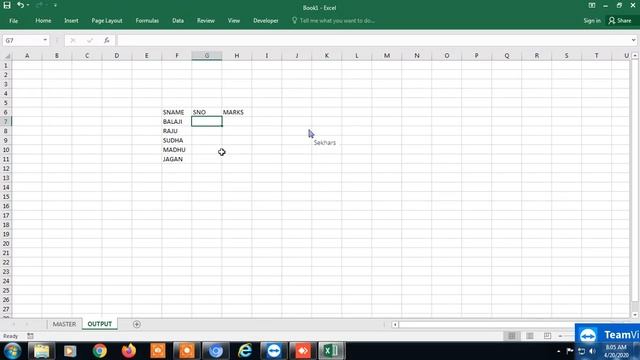Click the SNAME header cell
Viewport: 640px width, 360px height.
coord(177,112)
